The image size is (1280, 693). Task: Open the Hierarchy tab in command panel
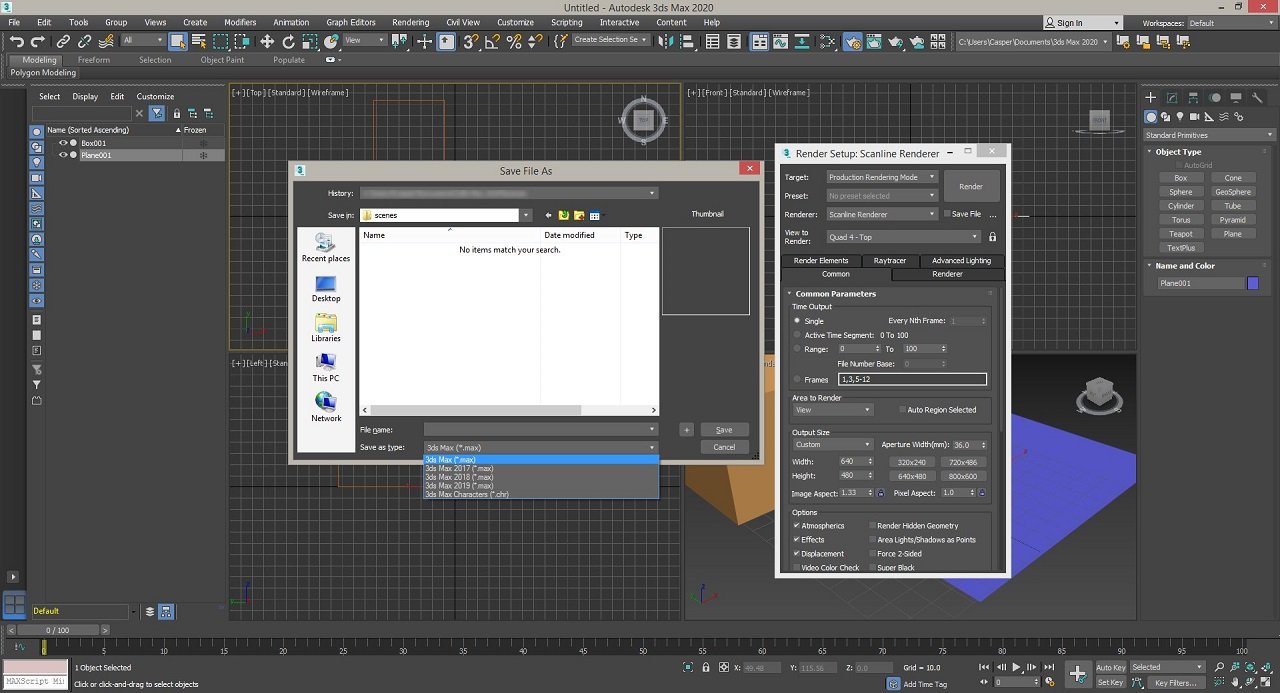click(1194, 98)
